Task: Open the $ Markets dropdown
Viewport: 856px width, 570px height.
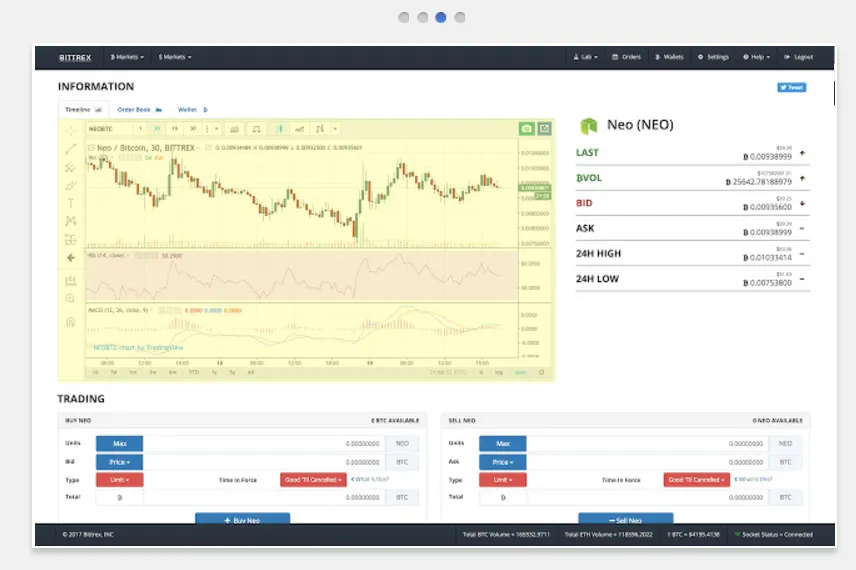Action: coord(175,57)
